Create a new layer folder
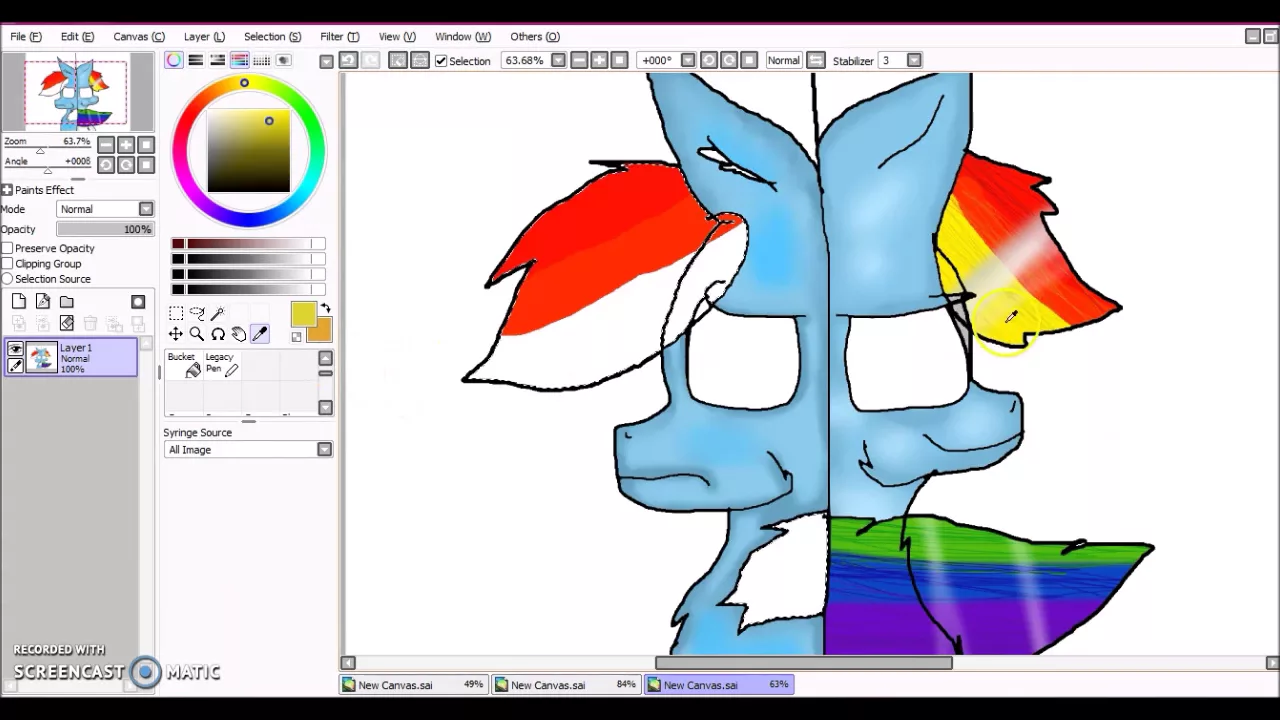Viewport: 1280px width, 720px height. (x=67, y=302)
